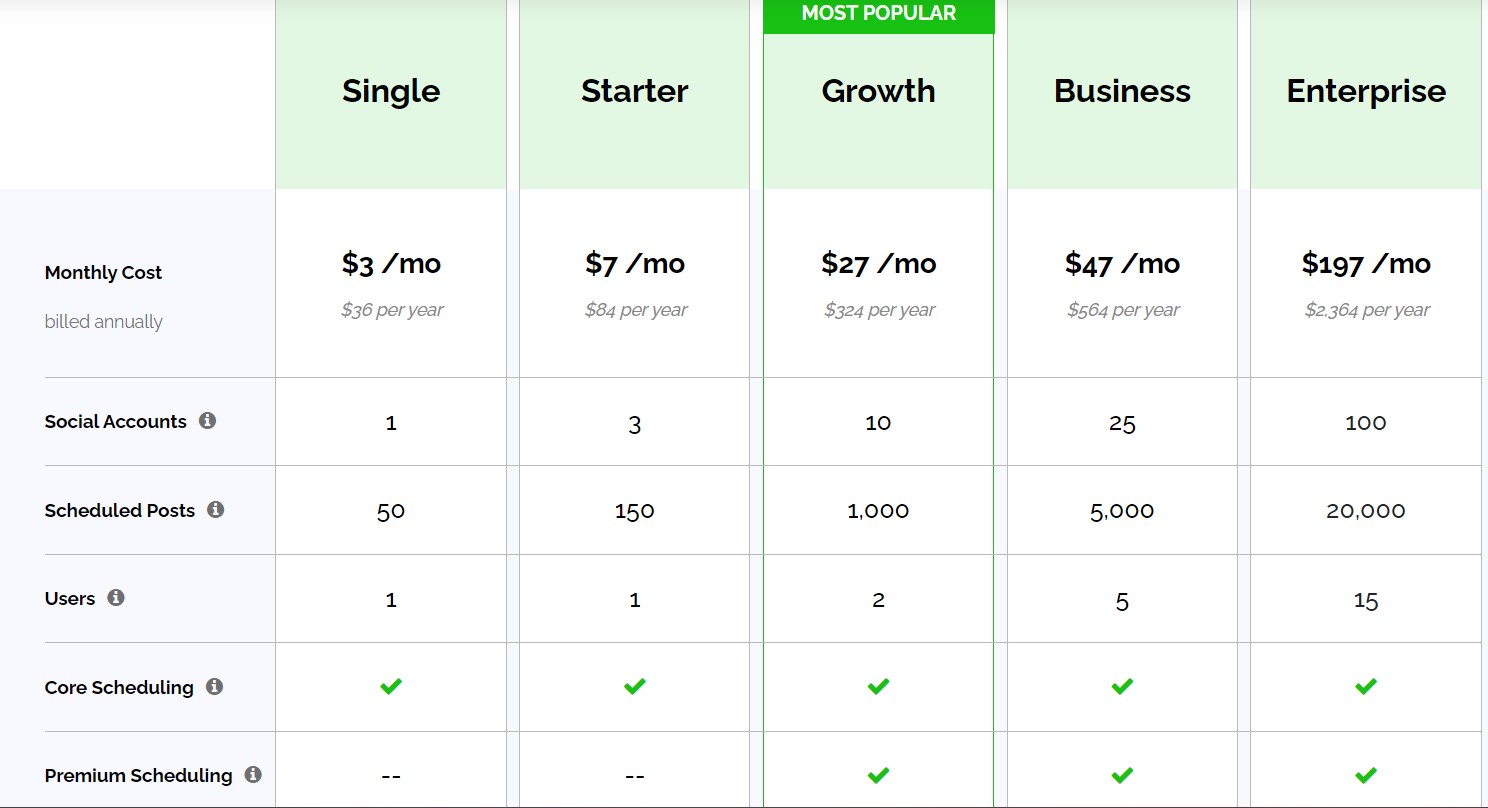This screenshot has width=1488, height=808.
Task: Click the green checkmark under Single Core Scheduling
Action: tap(390, 686)
